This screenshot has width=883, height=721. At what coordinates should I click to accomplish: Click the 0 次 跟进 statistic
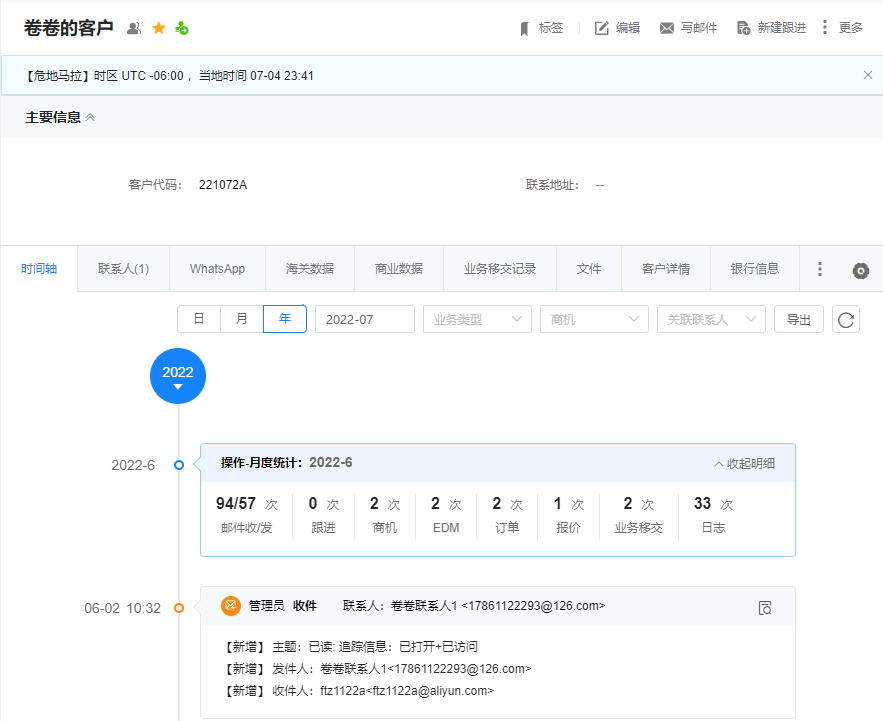coord(324,515)
